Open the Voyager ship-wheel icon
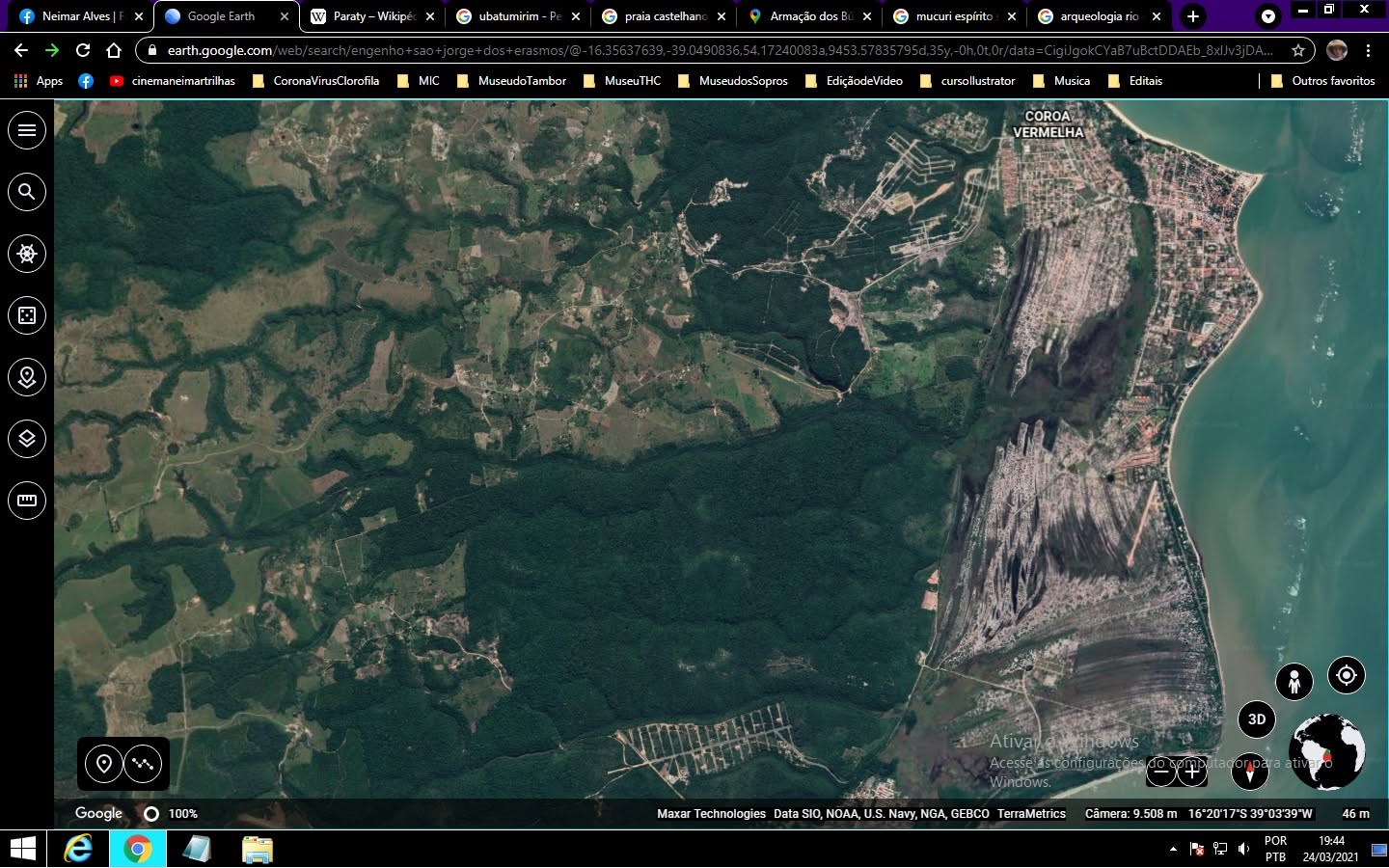This screenshot has height=868, width=1389. click(x=27, y=254)
